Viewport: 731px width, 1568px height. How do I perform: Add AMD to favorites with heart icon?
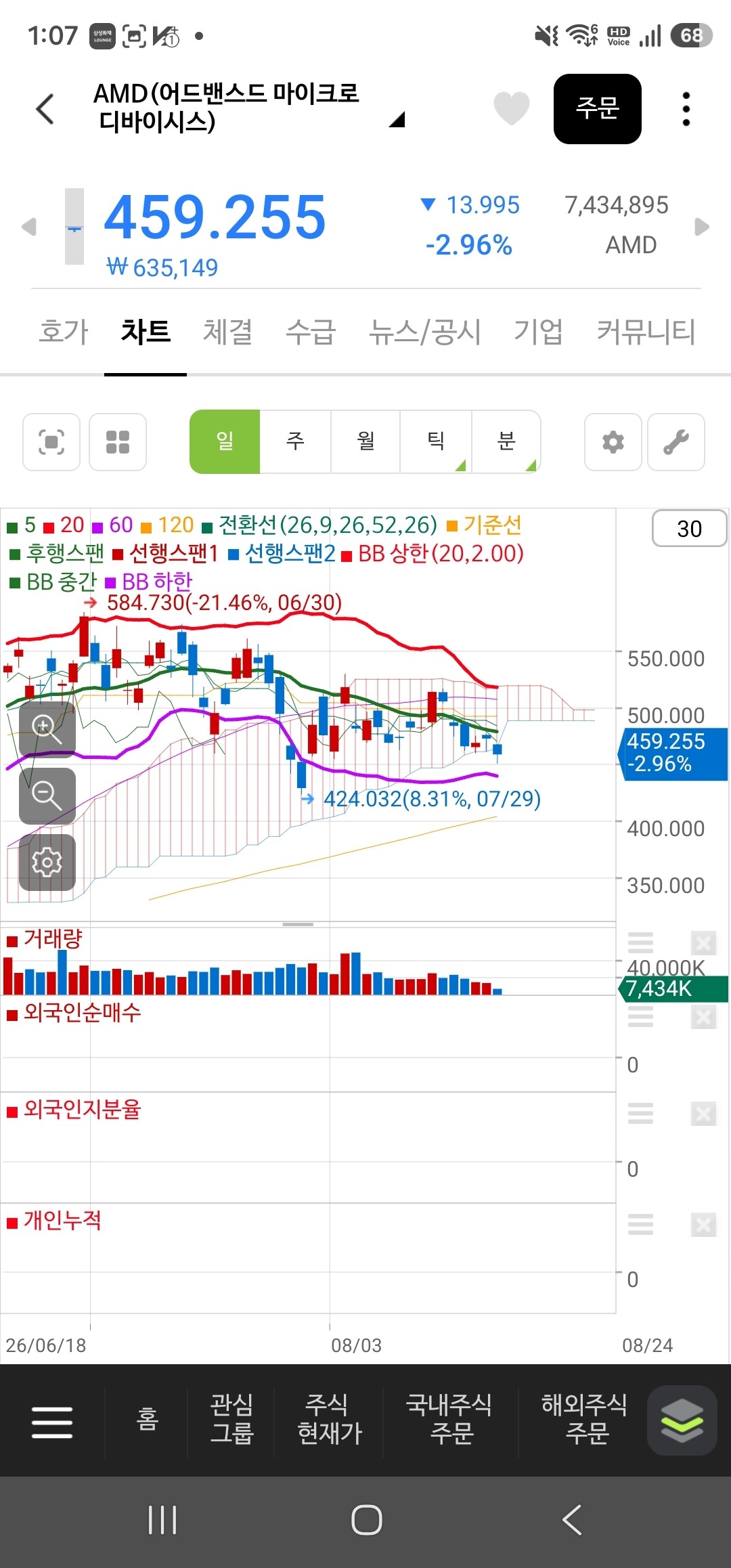coord(511,108)
